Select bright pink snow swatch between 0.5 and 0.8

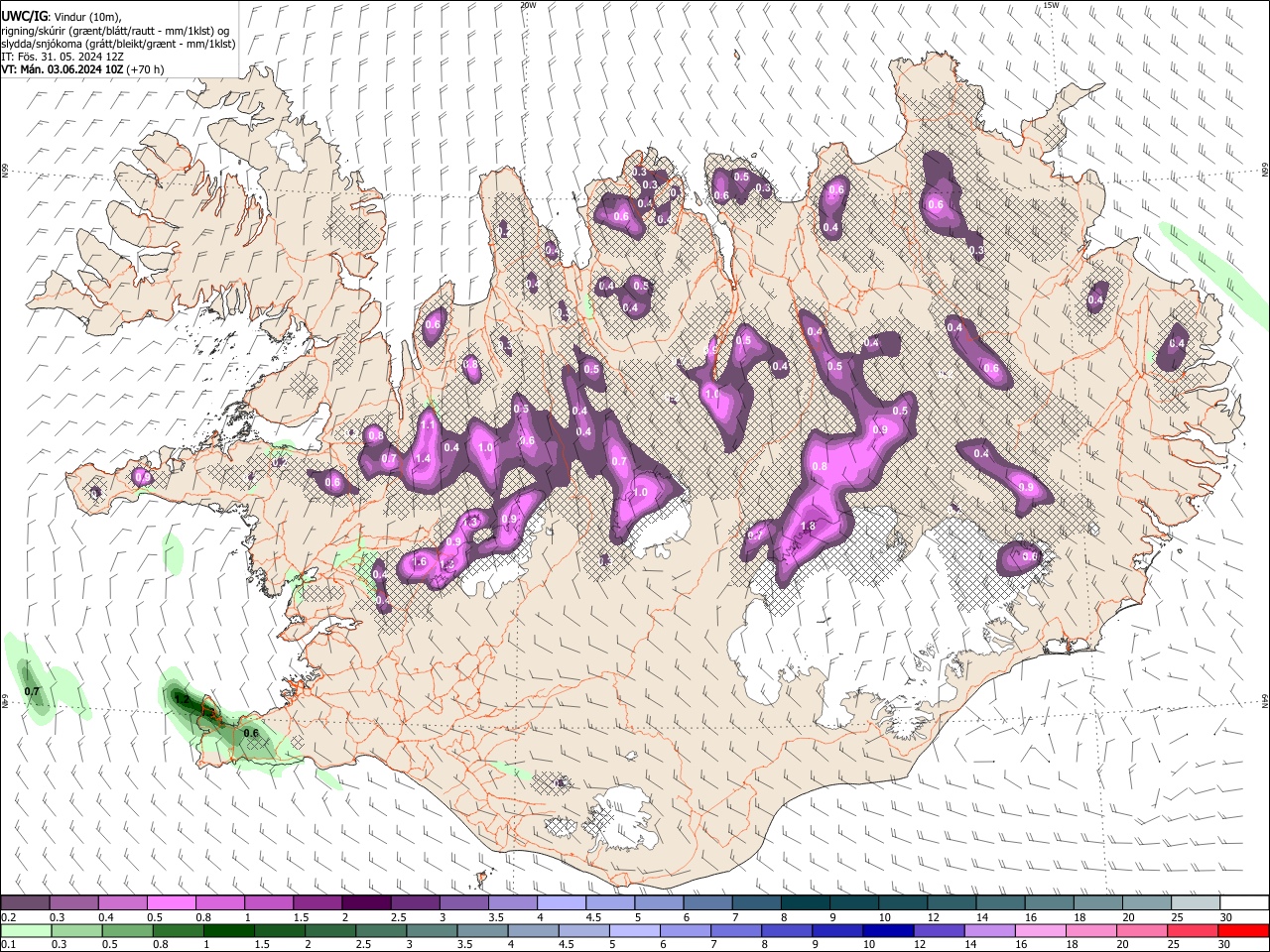(x=171, y=902)
